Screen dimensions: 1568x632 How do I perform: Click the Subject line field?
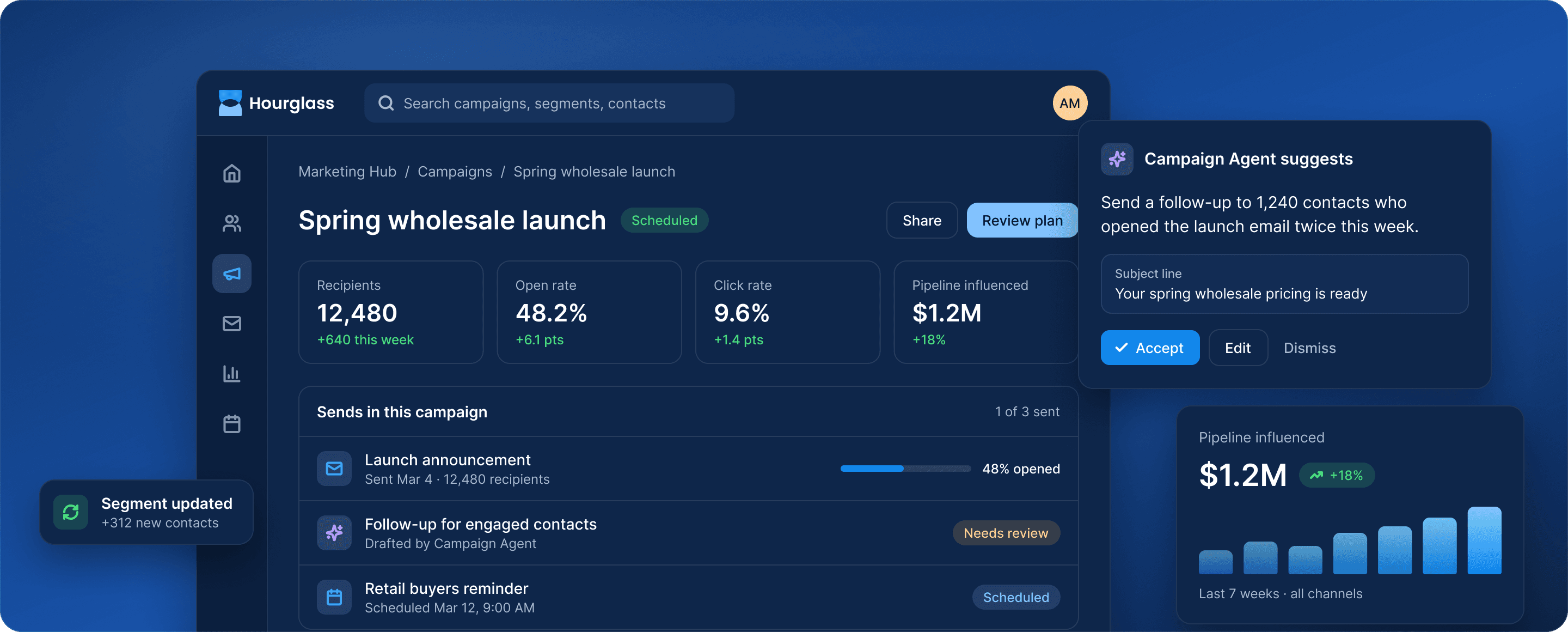[x=1284, y=284]
